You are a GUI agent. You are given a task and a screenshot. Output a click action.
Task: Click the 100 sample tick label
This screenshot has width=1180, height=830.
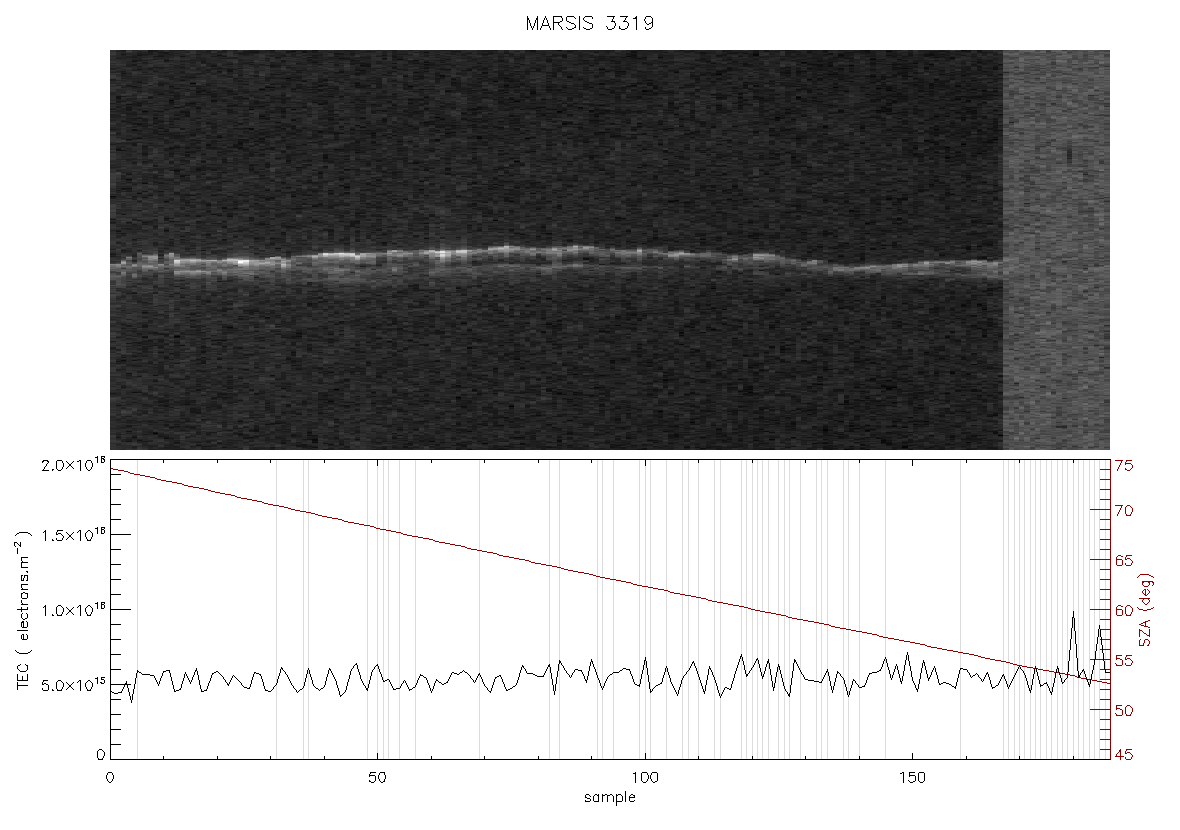pyautogui.click(x=645, y=777)
